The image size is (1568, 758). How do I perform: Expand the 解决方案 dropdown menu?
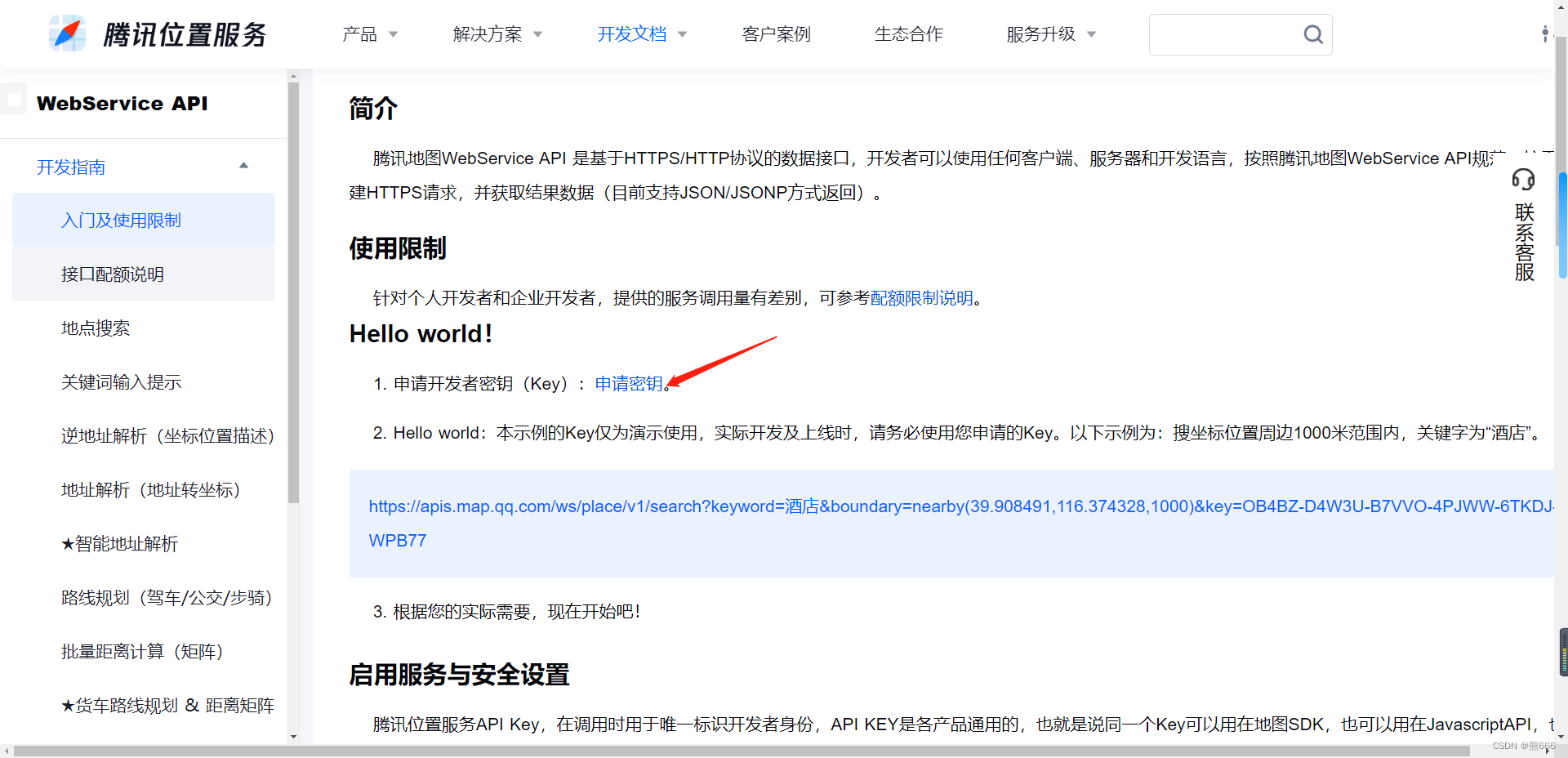coord(497,34)
